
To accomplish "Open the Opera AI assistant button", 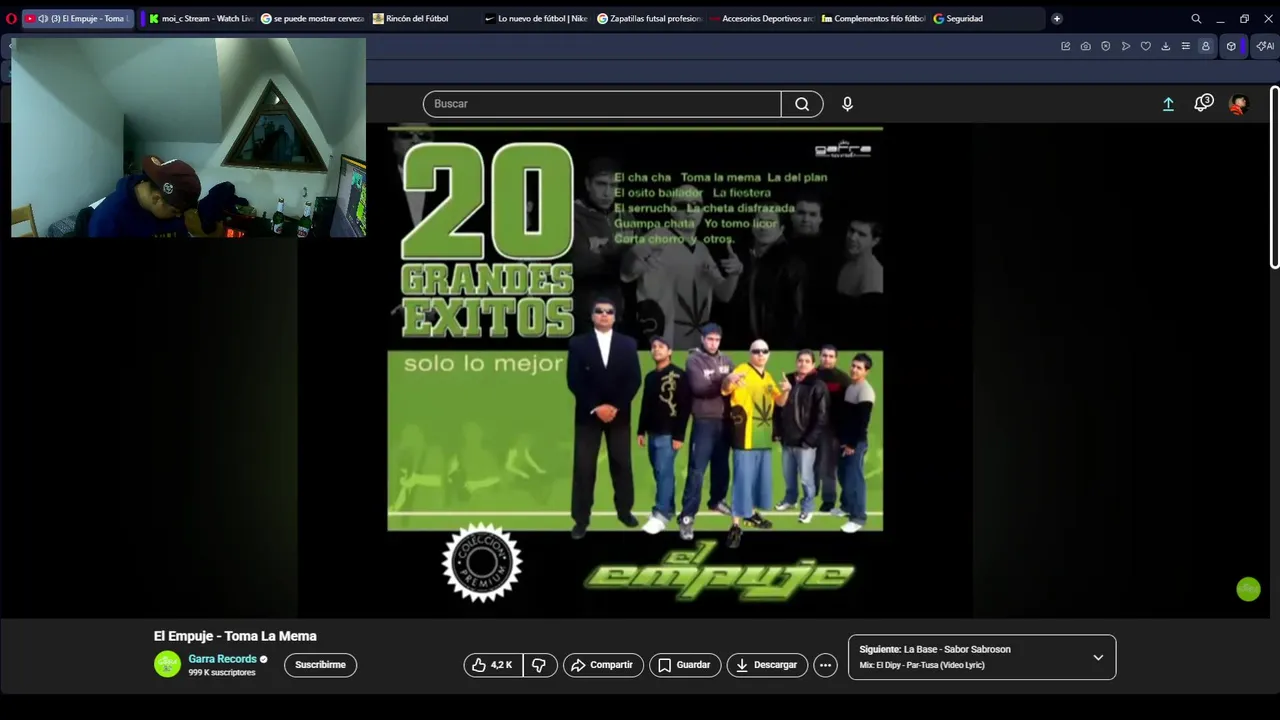I will (1265, 46).
